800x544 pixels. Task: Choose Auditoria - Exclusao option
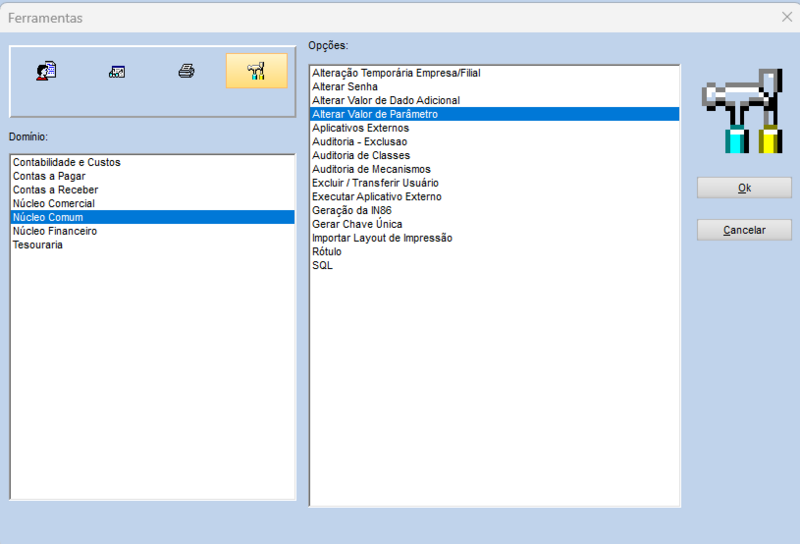tap(494, 142)
